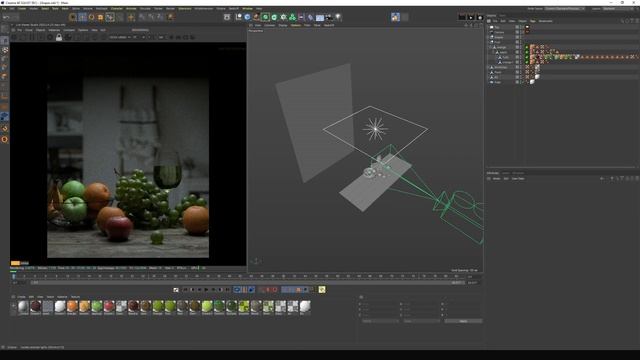Click the search icon in Object Manager
This screenshot has width=640, height=360.
[x=622, y=21]
